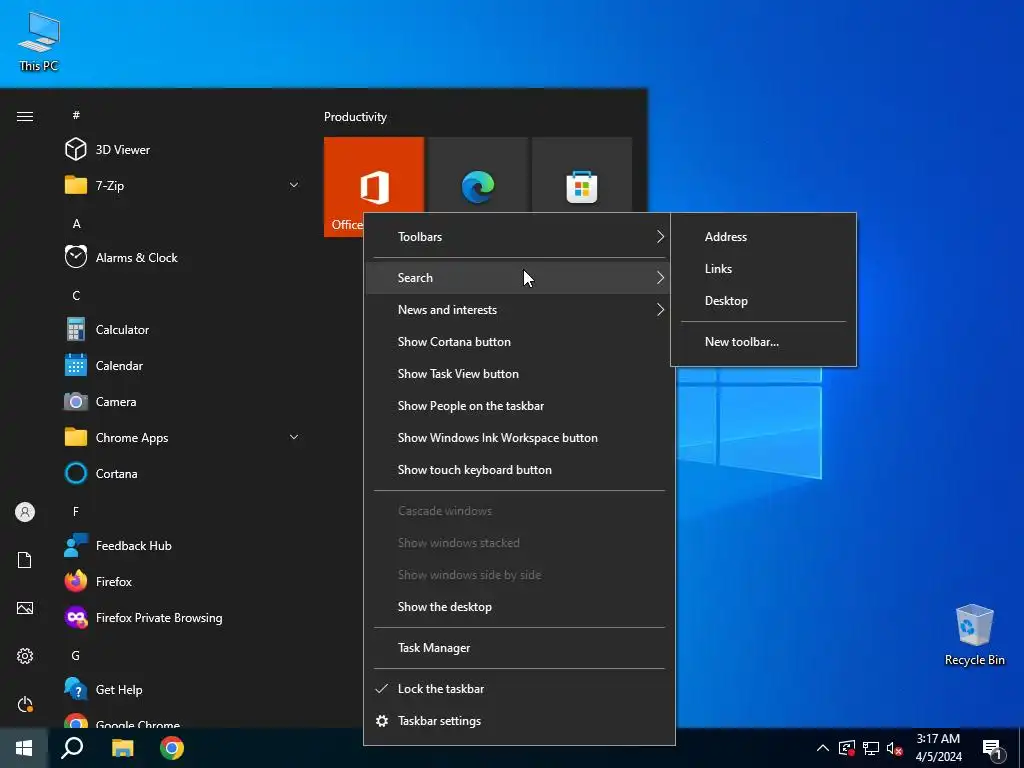Image resolution: width=1024 pixels, height=768 pixels.
Task: Toggle Show touch keyboard button
Action: (x=519, y=470)
